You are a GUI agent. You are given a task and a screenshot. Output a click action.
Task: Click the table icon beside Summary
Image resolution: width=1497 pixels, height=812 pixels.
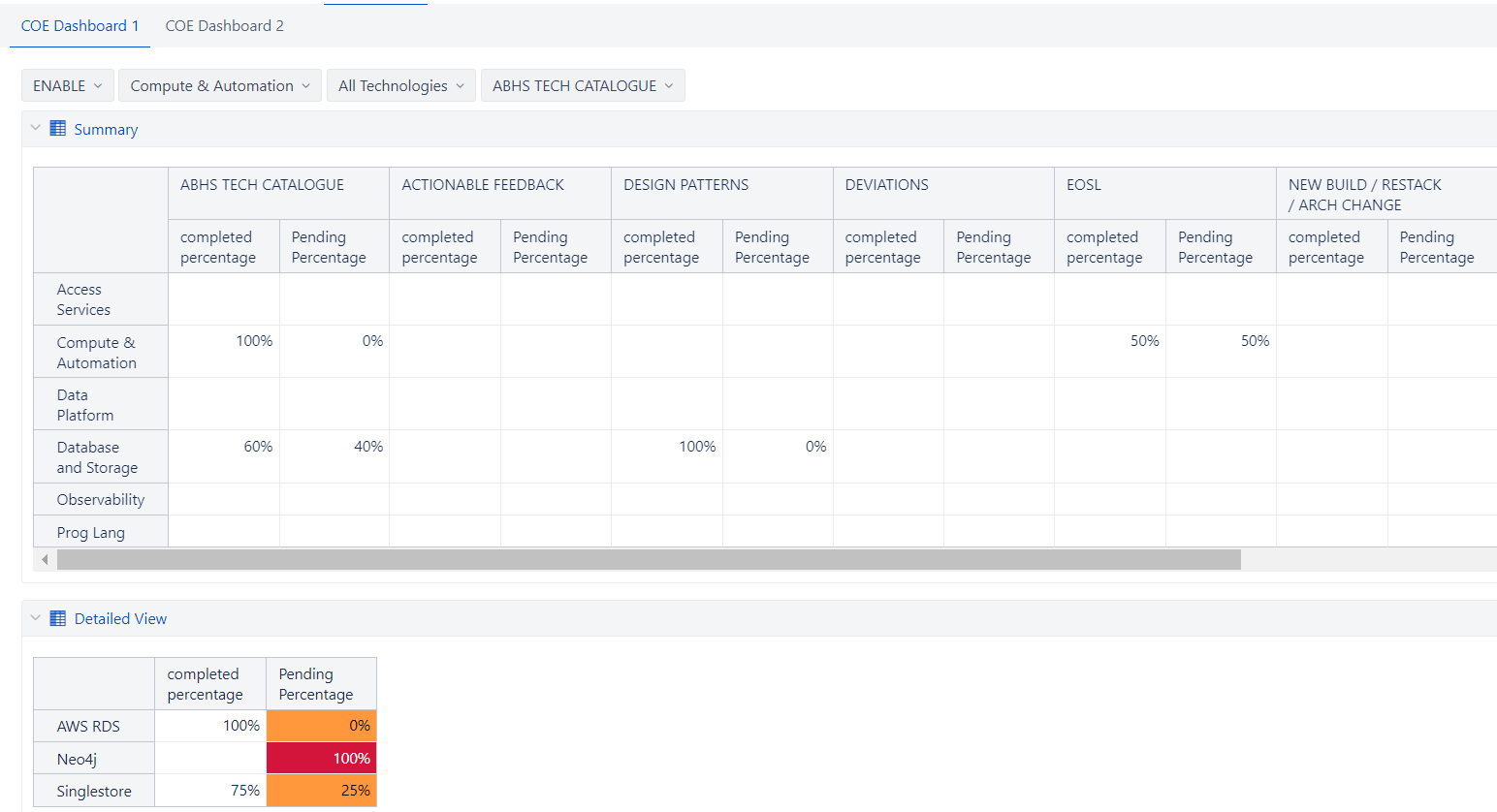57,127
